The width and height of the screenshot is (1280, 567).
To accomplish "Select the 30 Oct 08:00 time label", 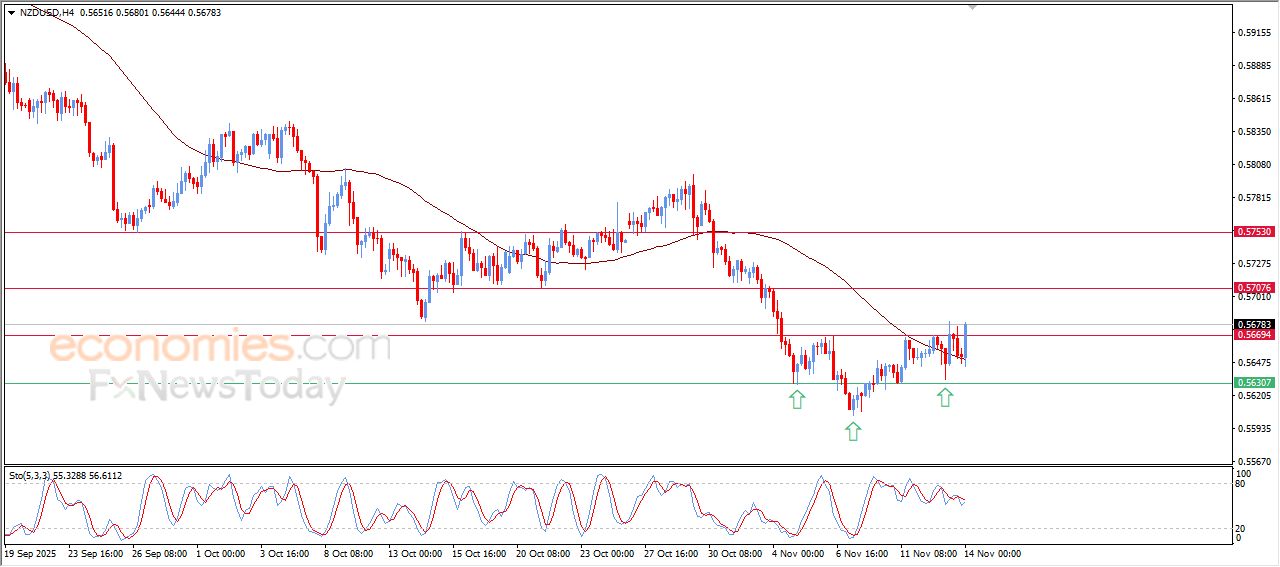I will [736, 552].
